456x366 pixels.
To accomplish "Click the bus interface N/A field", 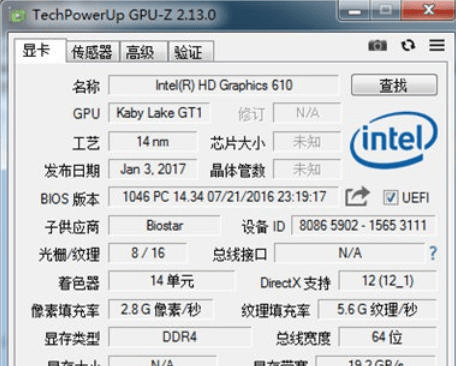I will click(350, 253).
